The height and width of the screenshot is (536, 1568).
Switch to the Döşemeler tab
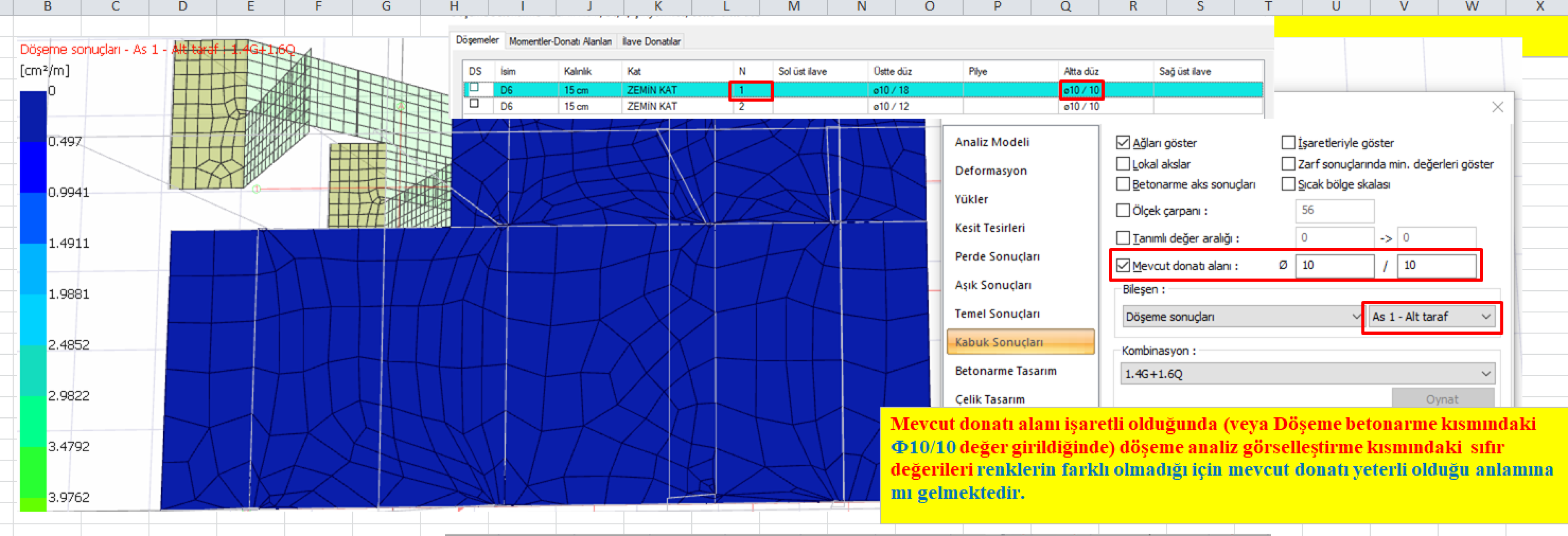(x=477, y=40)
